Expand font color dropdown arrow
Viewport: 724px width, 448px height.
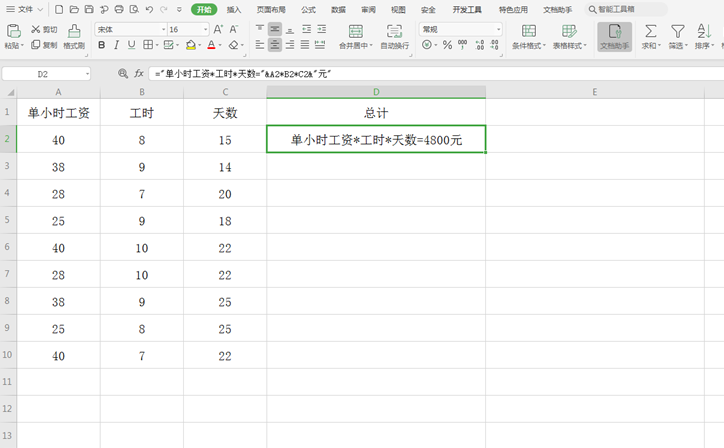pyautogui.click(x=220, y=45)
